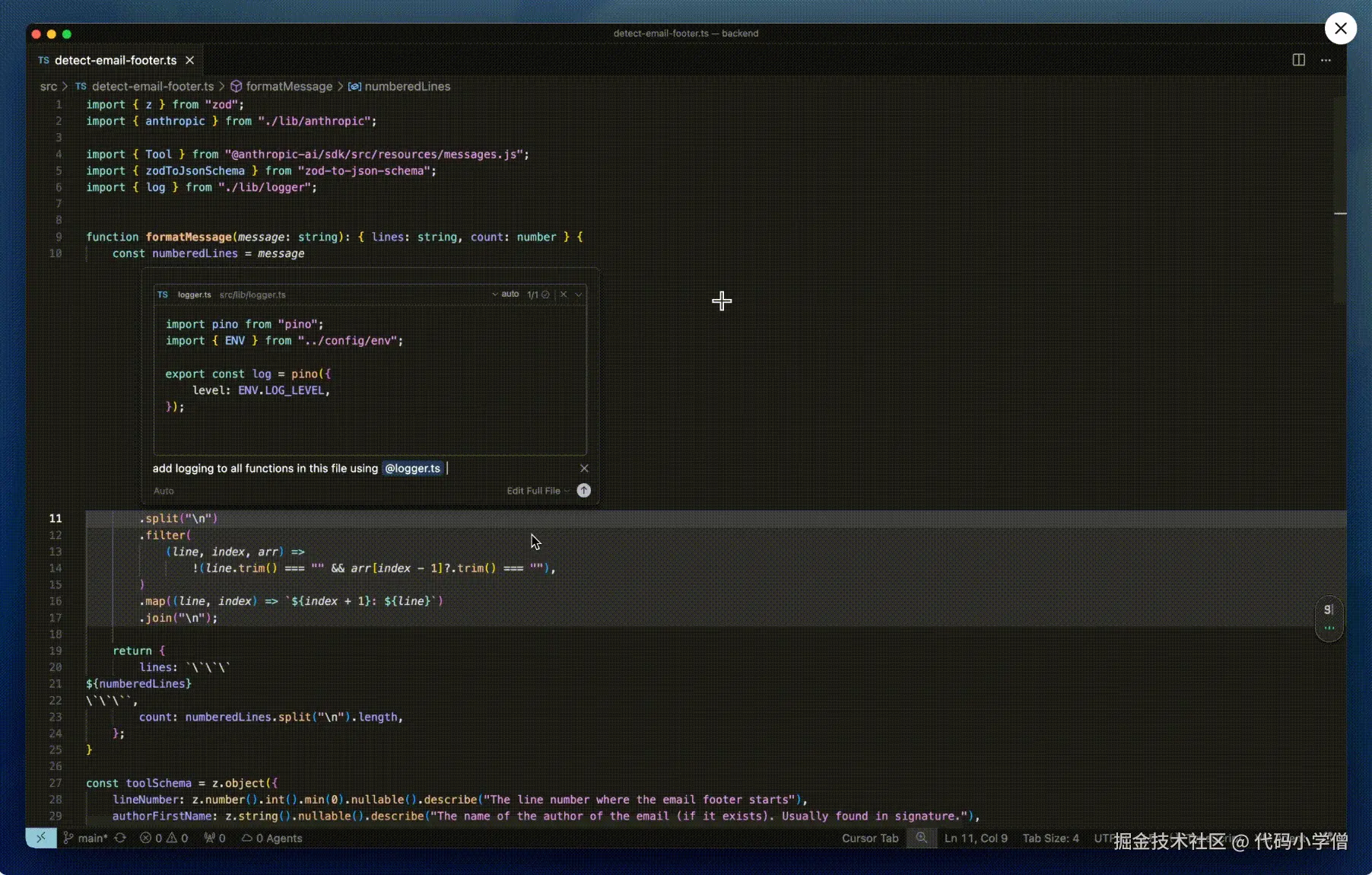The width and height of the screenshot is (1372, 875).
Task: Open the formatMessage breadcrumb dropdown
Action: pos(289,86)
